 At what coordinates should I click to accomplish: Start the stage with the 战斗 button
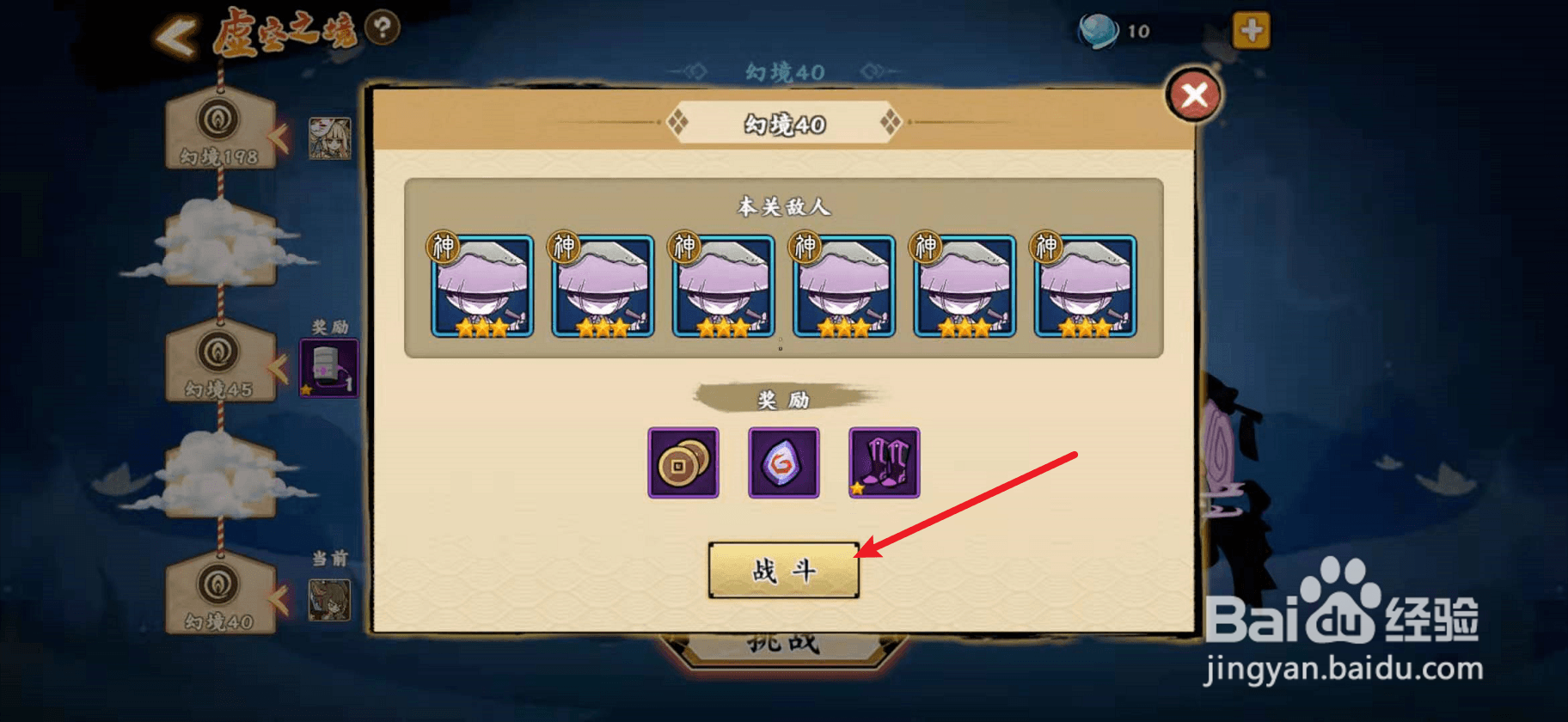784,570
